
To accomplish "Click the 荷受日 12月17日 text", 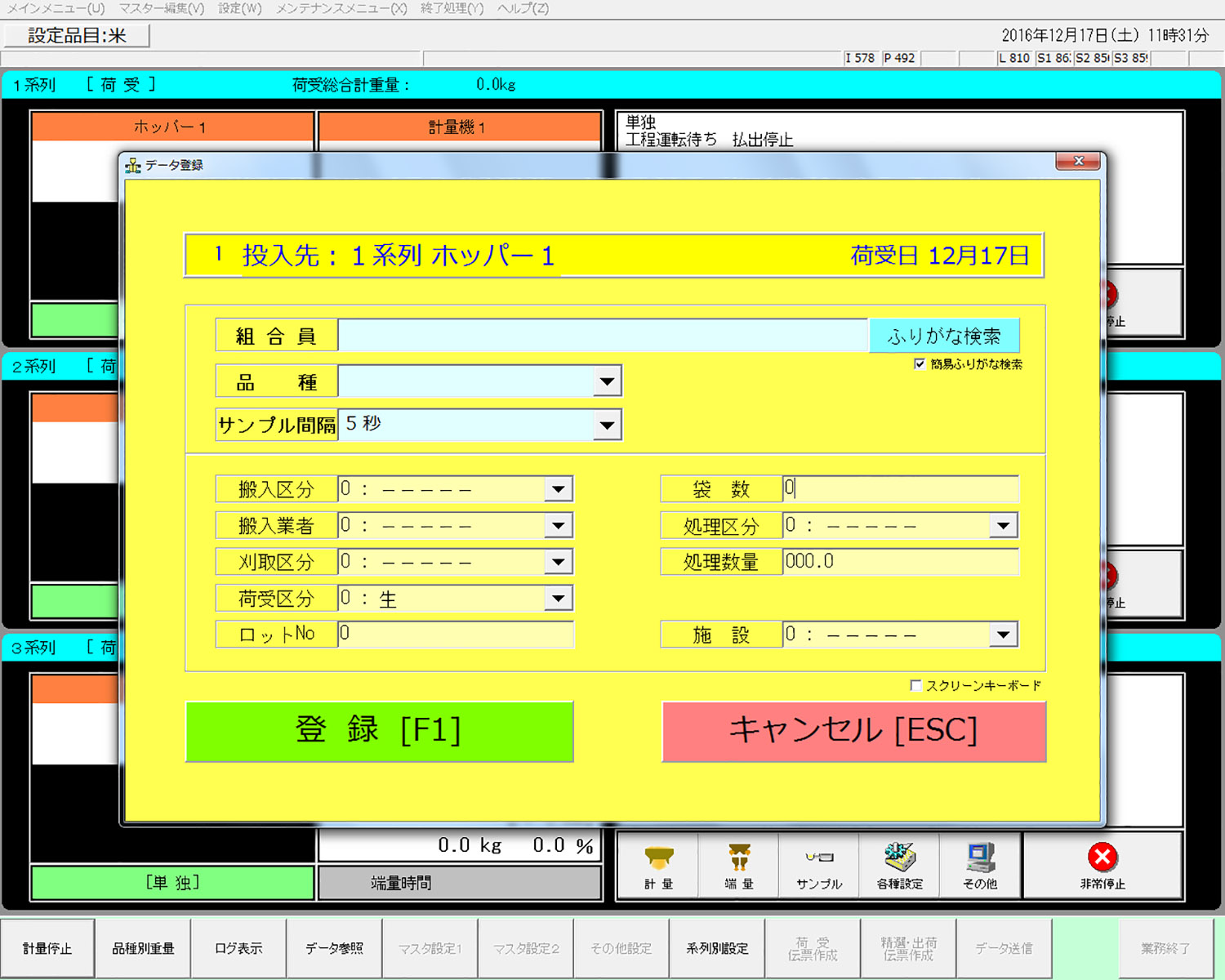I will (939, 256).
